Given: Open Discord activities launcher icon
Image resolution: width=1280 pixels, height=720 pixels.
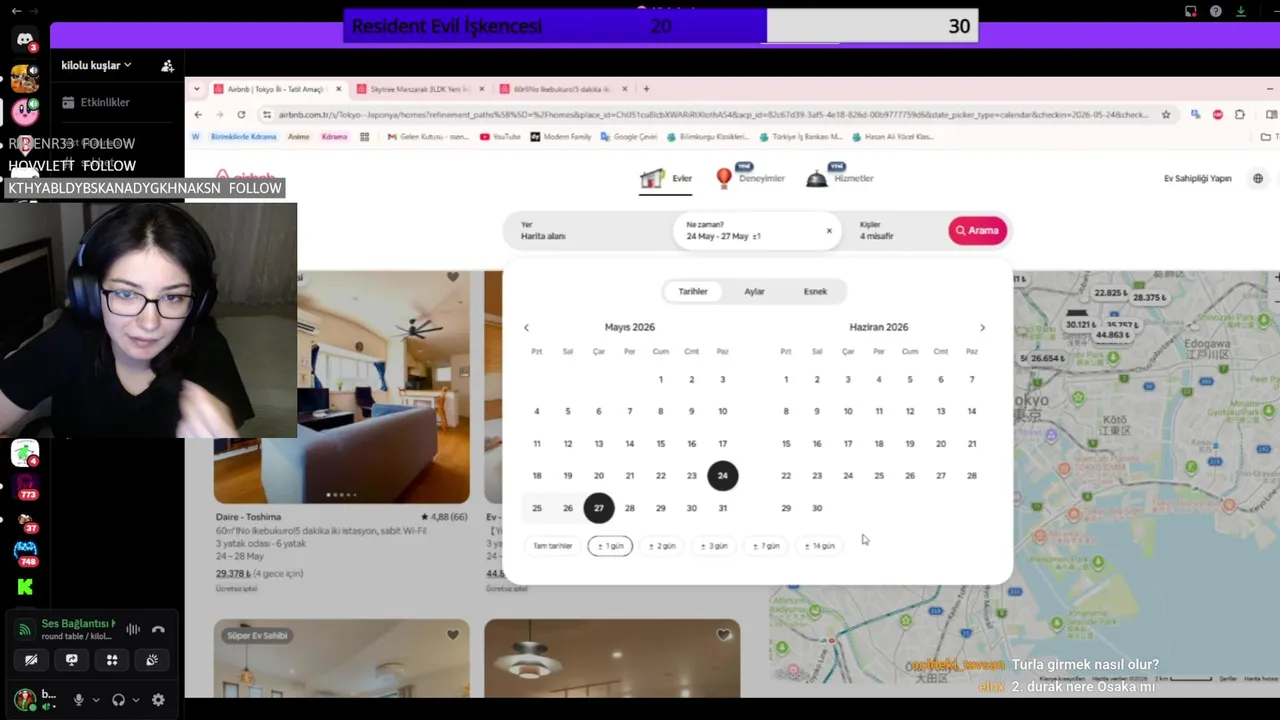Looking at the screenshot, I should click(x=112, y=660).
